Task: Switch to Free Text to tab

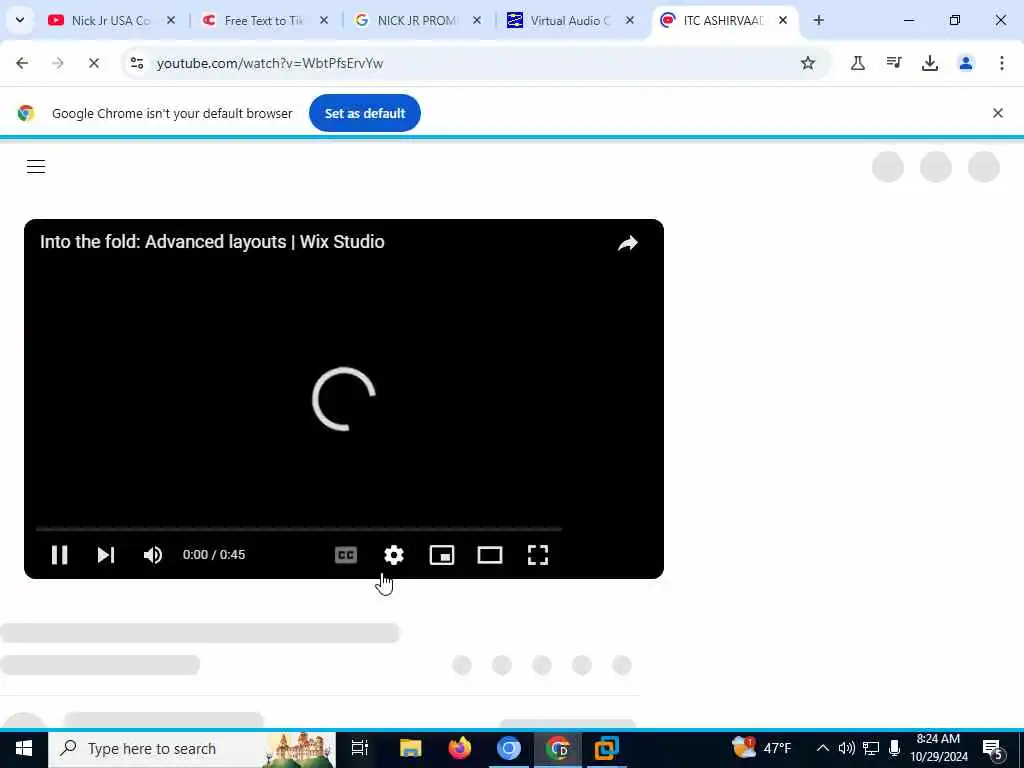Action: 264,20
